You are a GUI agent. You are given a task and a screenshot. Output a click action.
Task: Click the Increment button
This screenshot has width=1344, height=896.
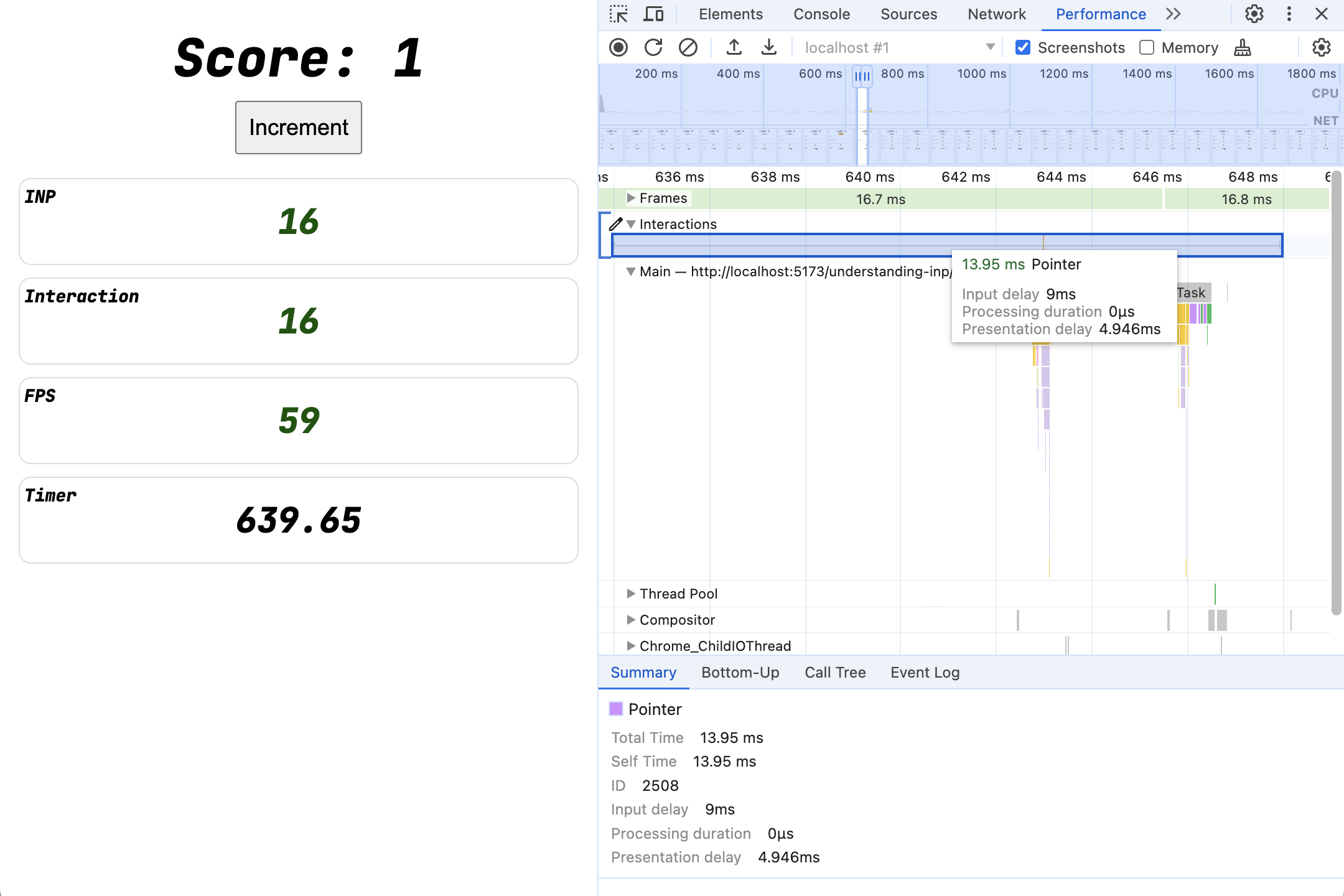click(x=298, y=127)
